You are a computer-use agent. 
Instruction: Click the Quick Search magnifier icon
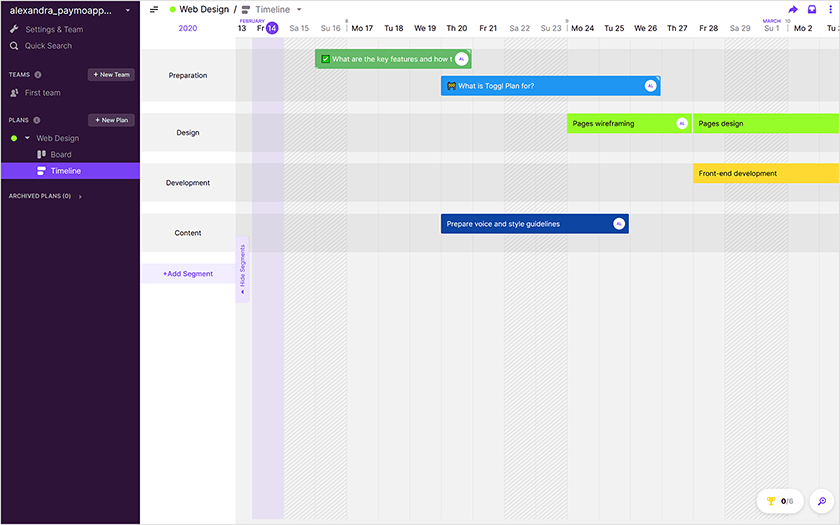[14, 46]
